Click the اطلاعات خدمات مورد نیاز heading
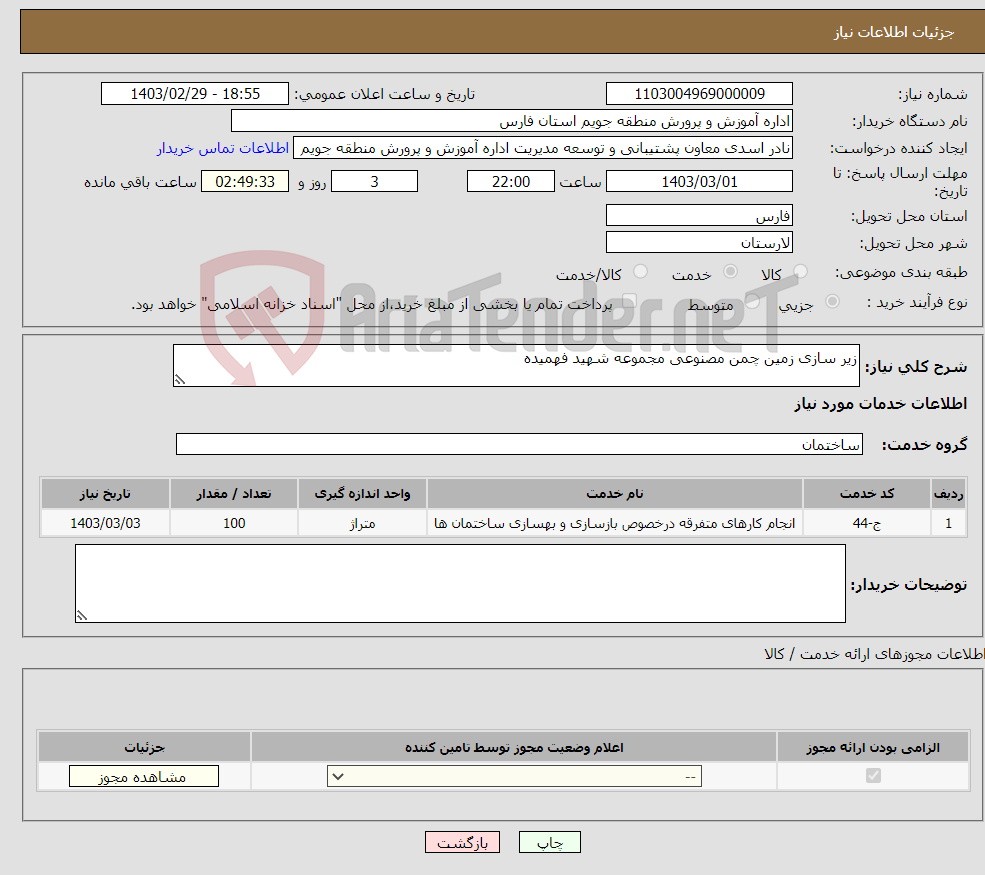 tap(881, 403)
